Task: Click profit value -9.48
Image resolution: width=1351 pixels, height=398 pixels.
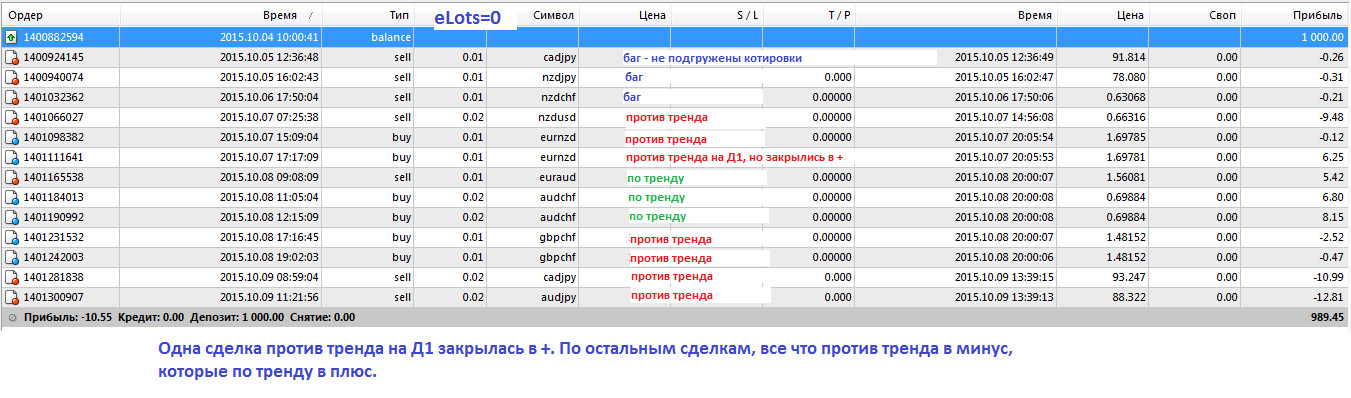Action: click(1331, 117)
